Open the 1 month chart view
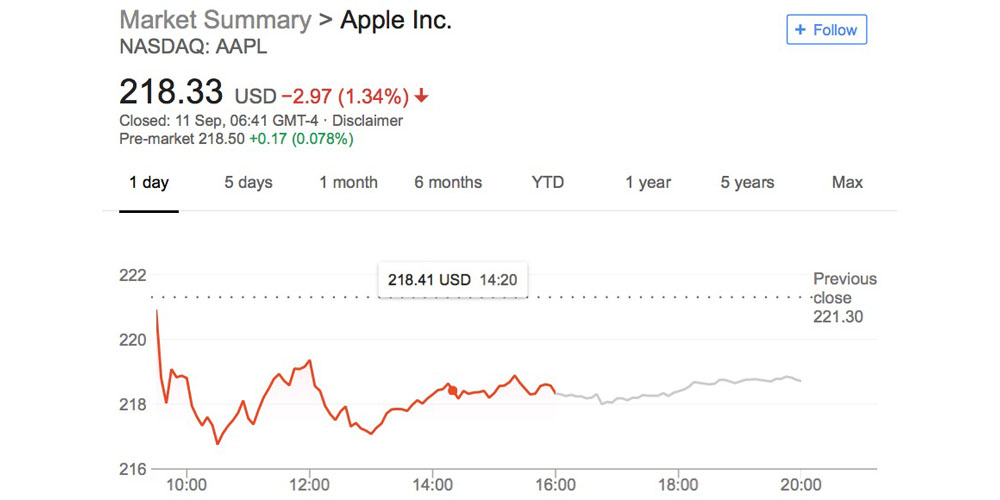The width and height of the screenshot is (1000, 500). click(x=348, y=182)
